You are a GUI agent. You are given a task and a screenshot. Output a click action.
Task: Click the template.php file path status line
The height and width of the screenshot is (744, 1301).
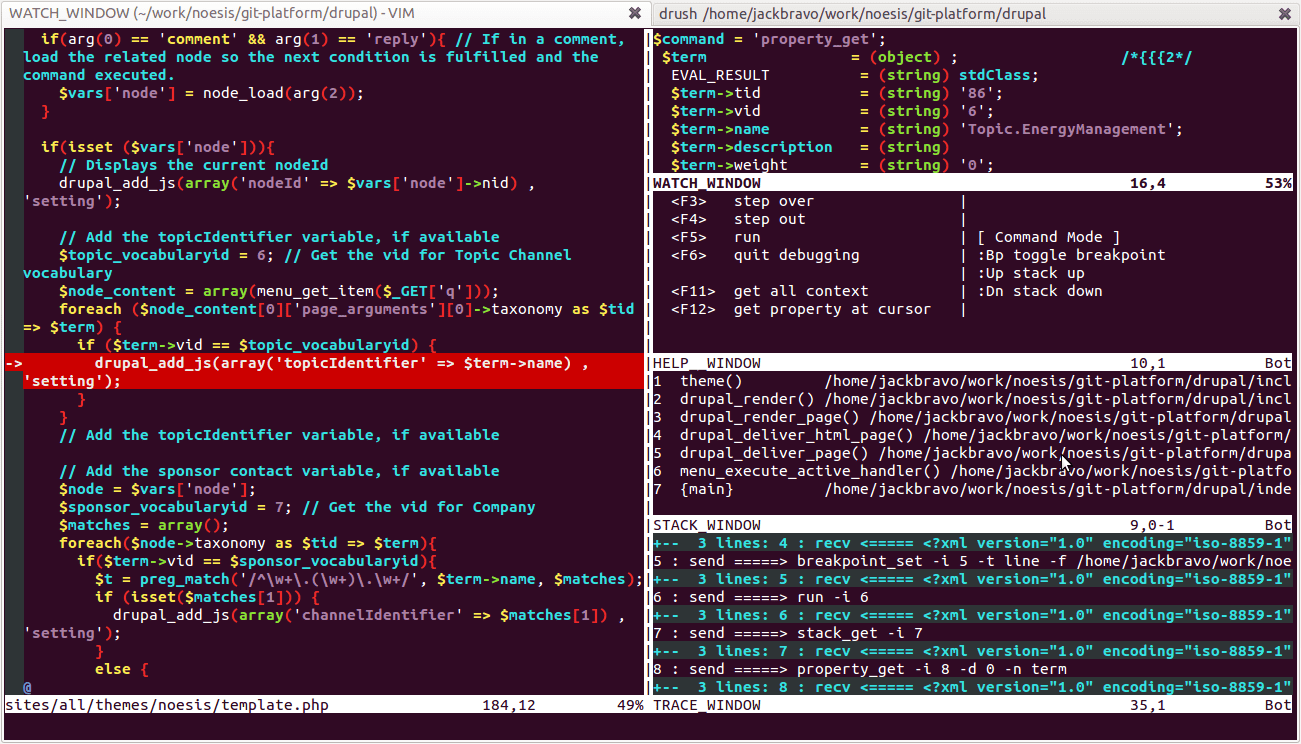(324, 705)
